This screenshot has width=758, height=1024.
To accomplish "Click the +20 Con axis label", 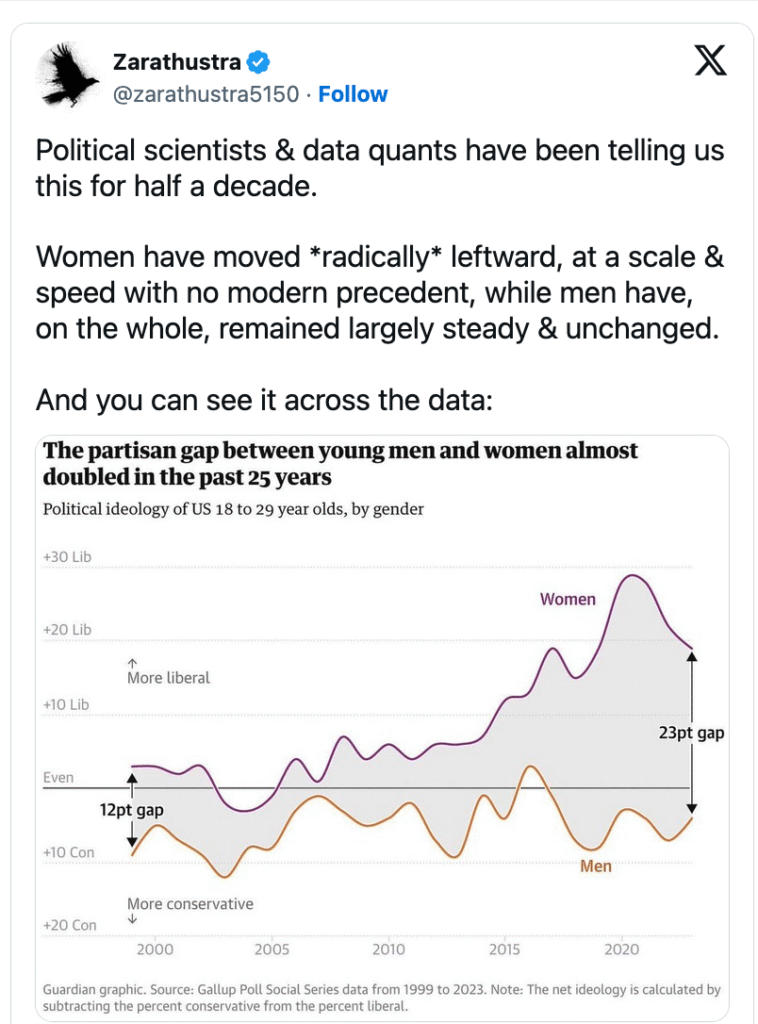I will [70, 925].
